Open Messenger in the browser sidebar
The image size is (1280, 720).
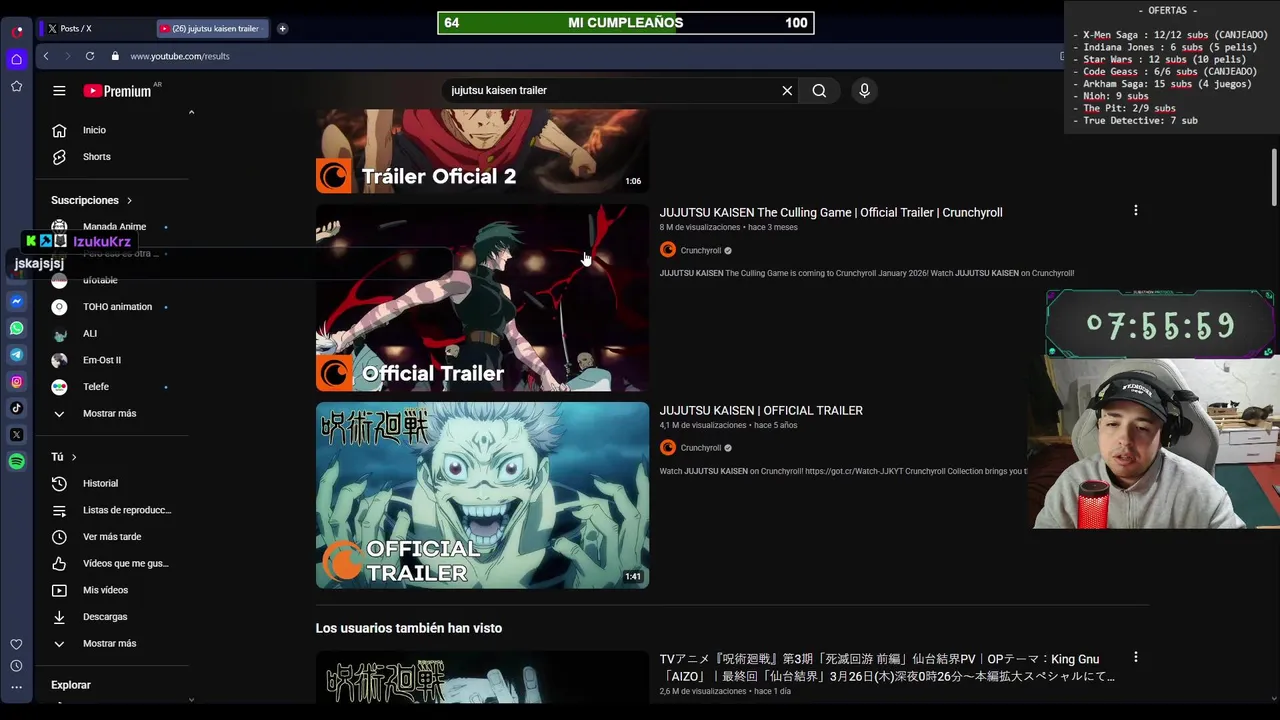coord(17,301)
